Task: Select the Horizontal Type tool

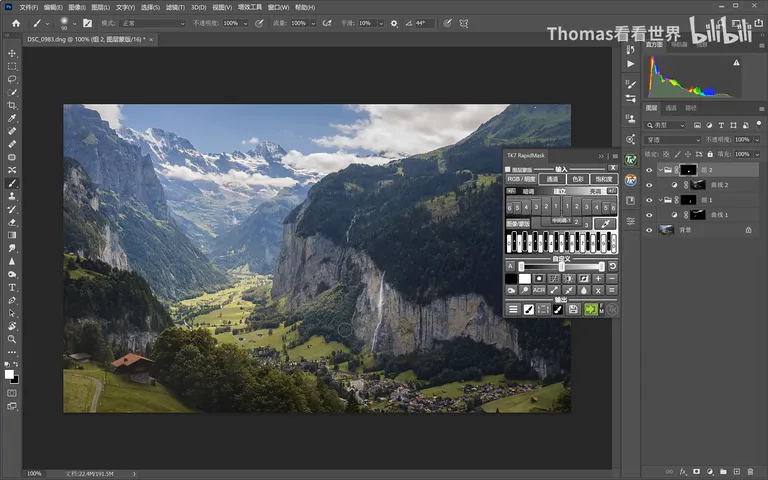Action: click(x=12, y=288)
